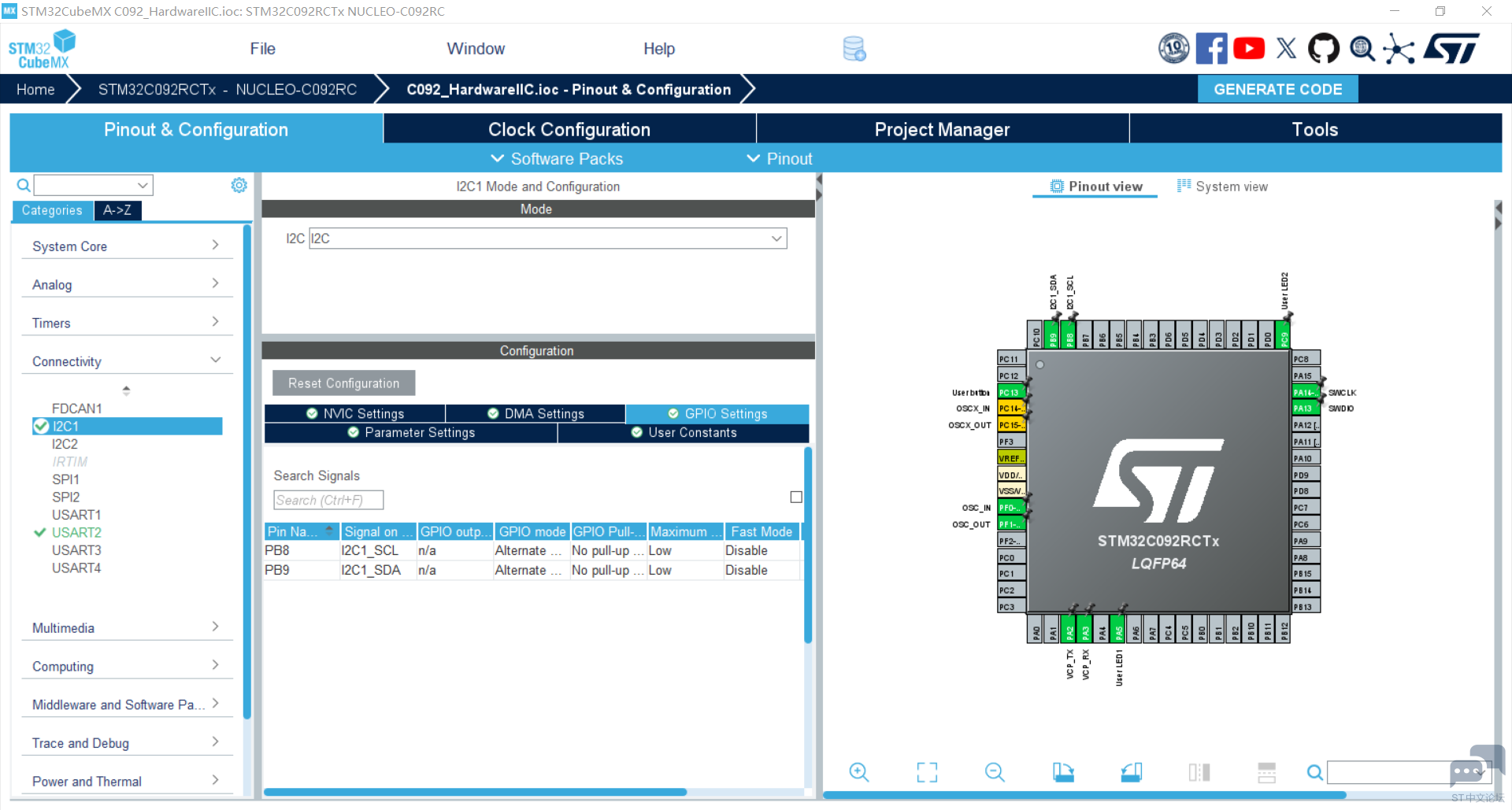
Task: Click the vertical scrollbar of the configuration panel
Action: (807, 545)
